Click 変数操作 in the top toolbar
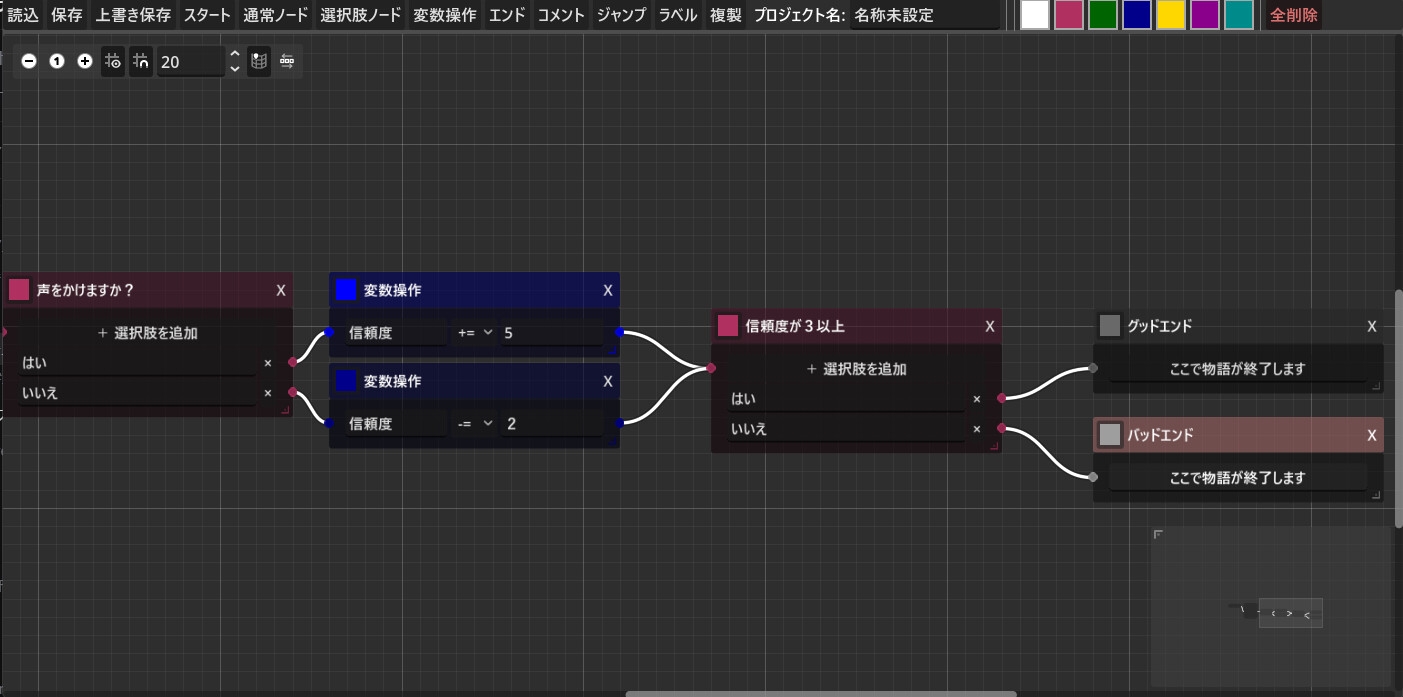1403x697 pixels. pyautogui.click(x=445, y=15)
